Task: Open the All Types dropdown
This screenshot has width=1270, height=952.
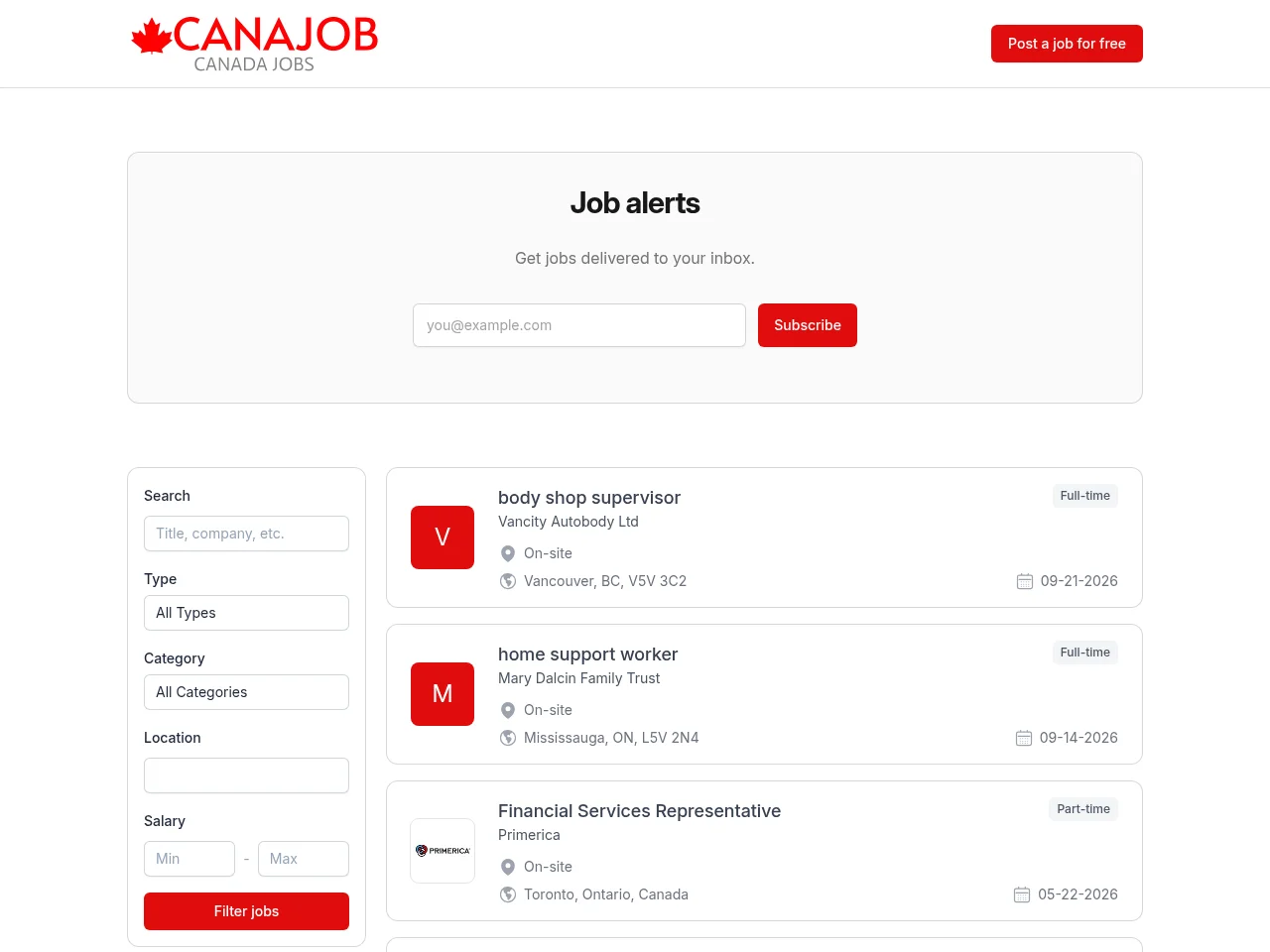Action: 246,613
